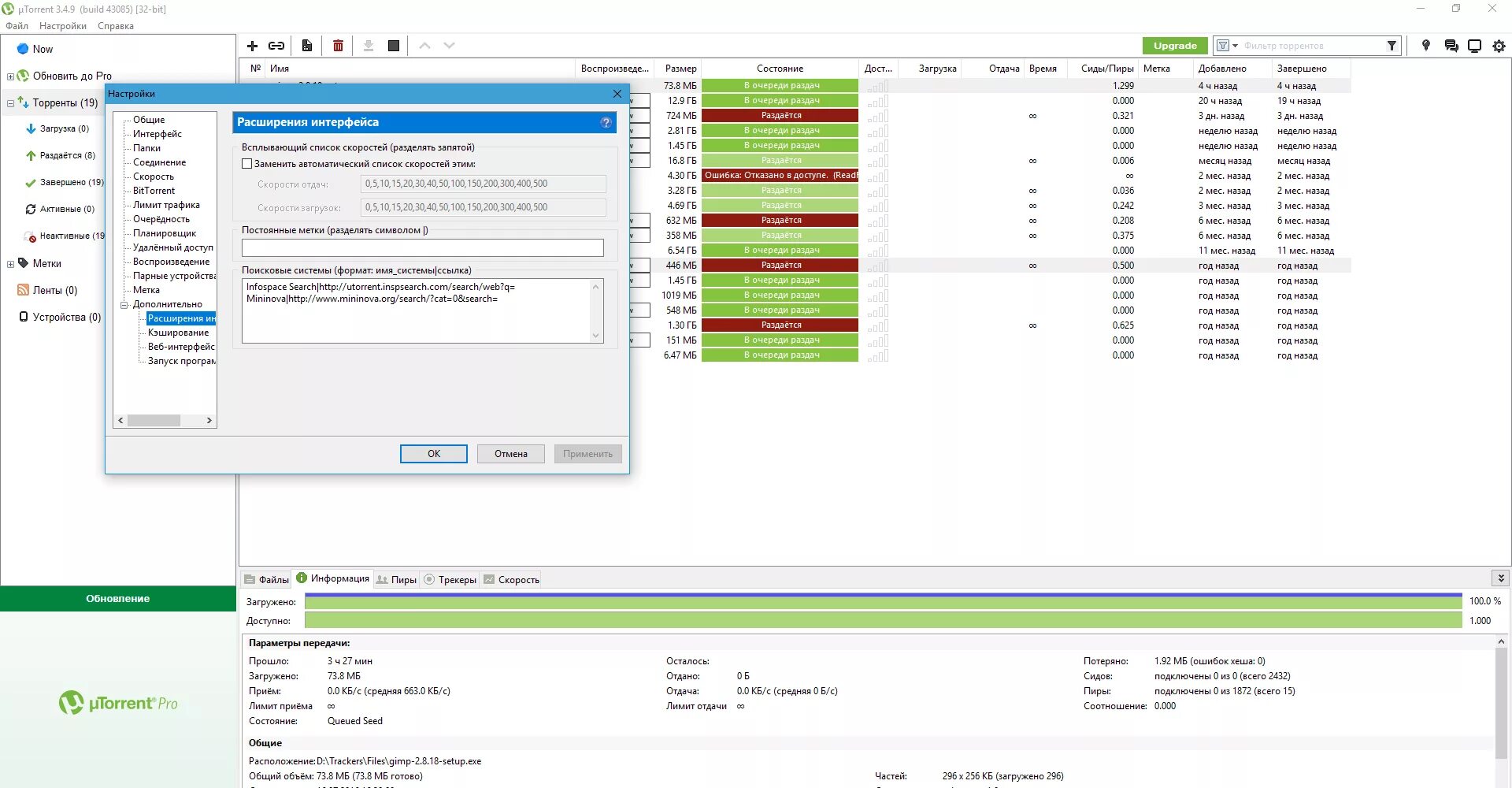1512x788 pixels.
Task: Select 'Общие' in settings tree
Action: click(x=149, y=120)
